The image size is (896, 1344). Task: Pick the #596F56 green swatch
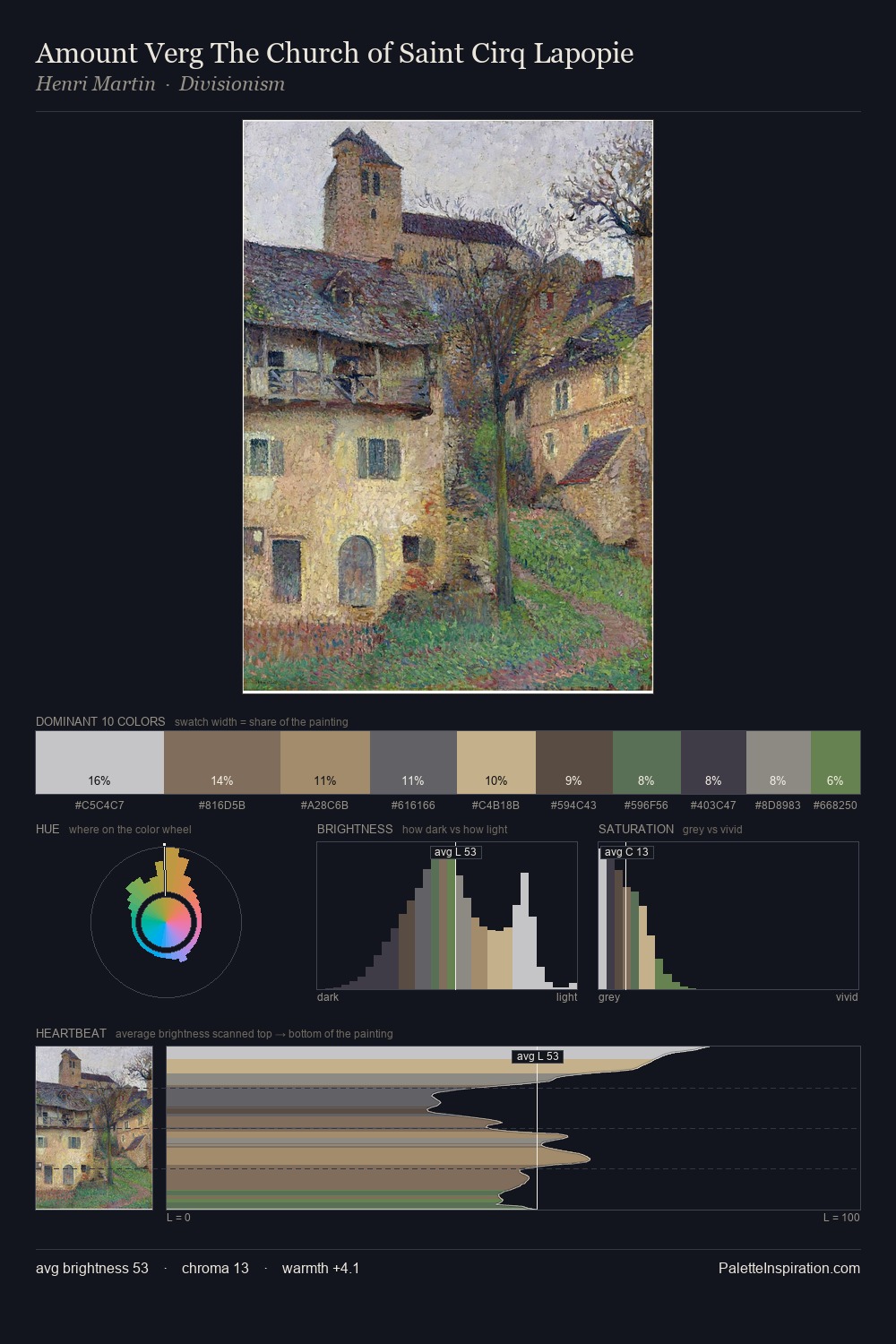click(x=647, y=762)
